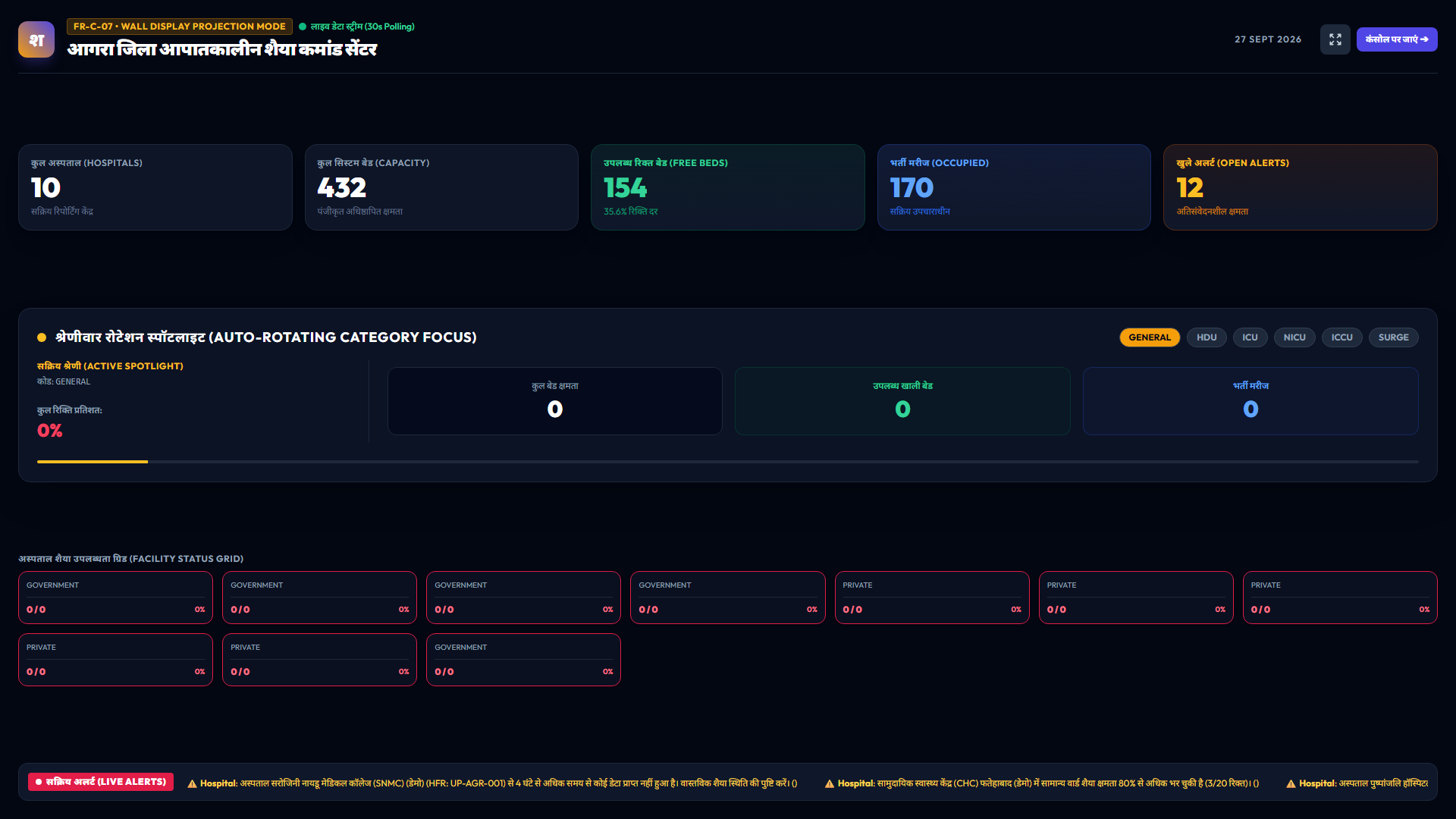Click the कुल बेड क्षमता spotlight tile
Screen dimensions: 1456x819
(x=555, y=401)
